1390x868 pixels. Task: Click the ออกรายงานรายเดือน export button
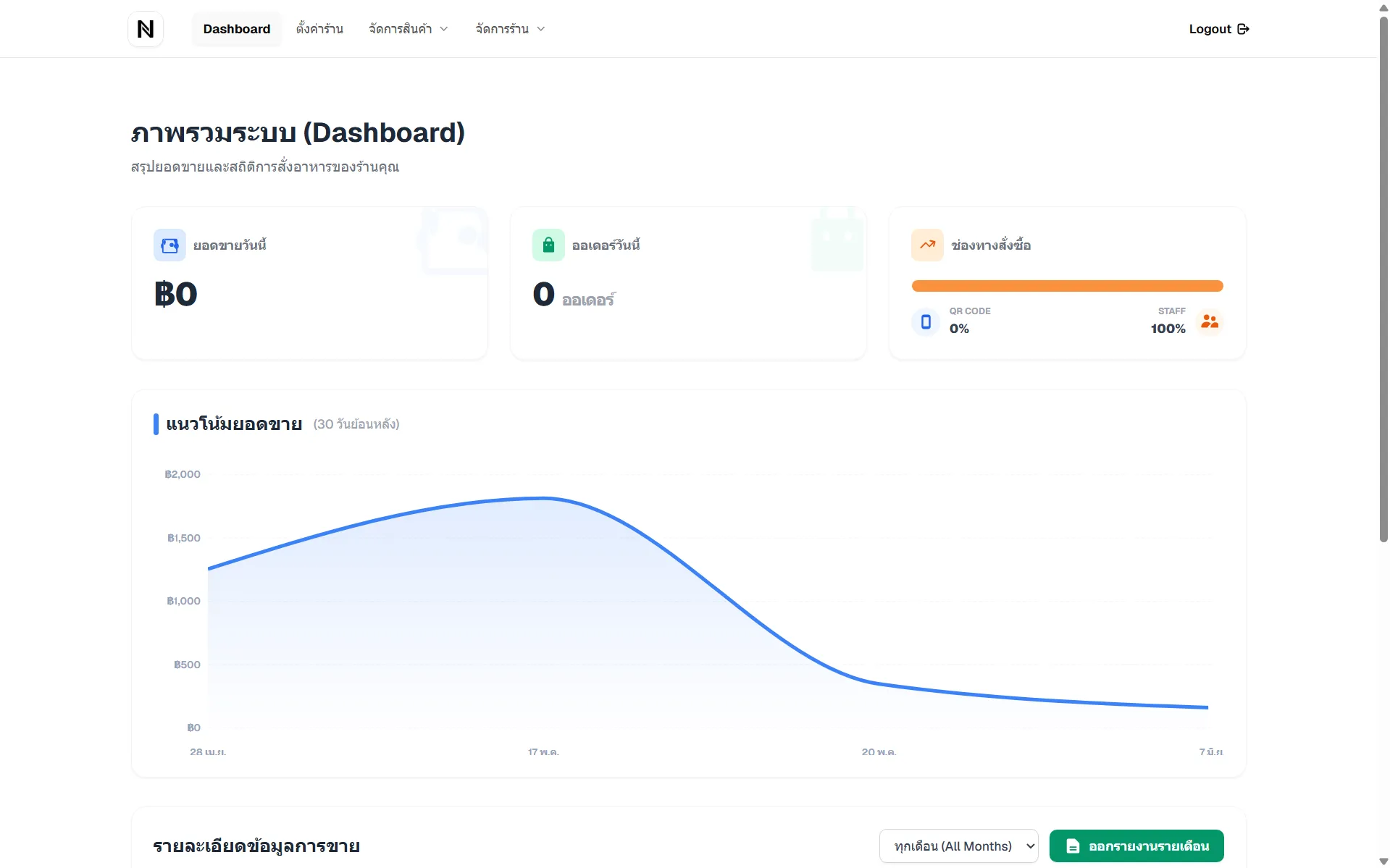click(x=1136, y=846)
